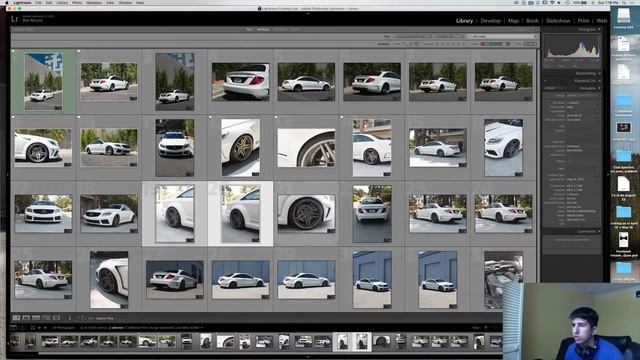The height and width of the screenshot is (360, 640).
Task: Filter by rejected photos icon
Action: click(x=416, y=44)
